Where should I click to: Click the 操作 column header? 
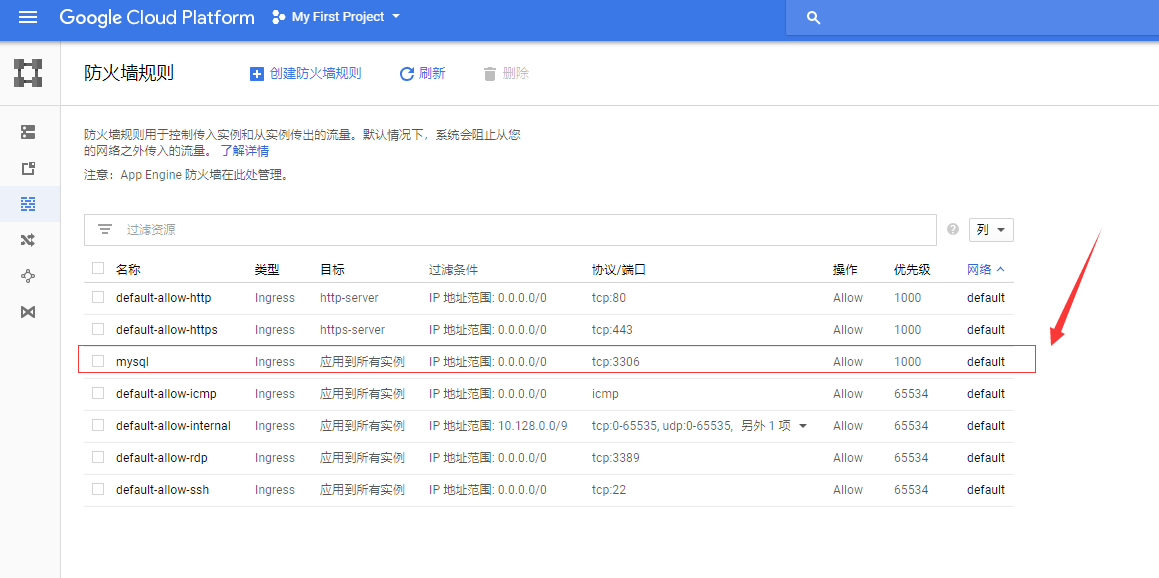[x=845, y=270]
